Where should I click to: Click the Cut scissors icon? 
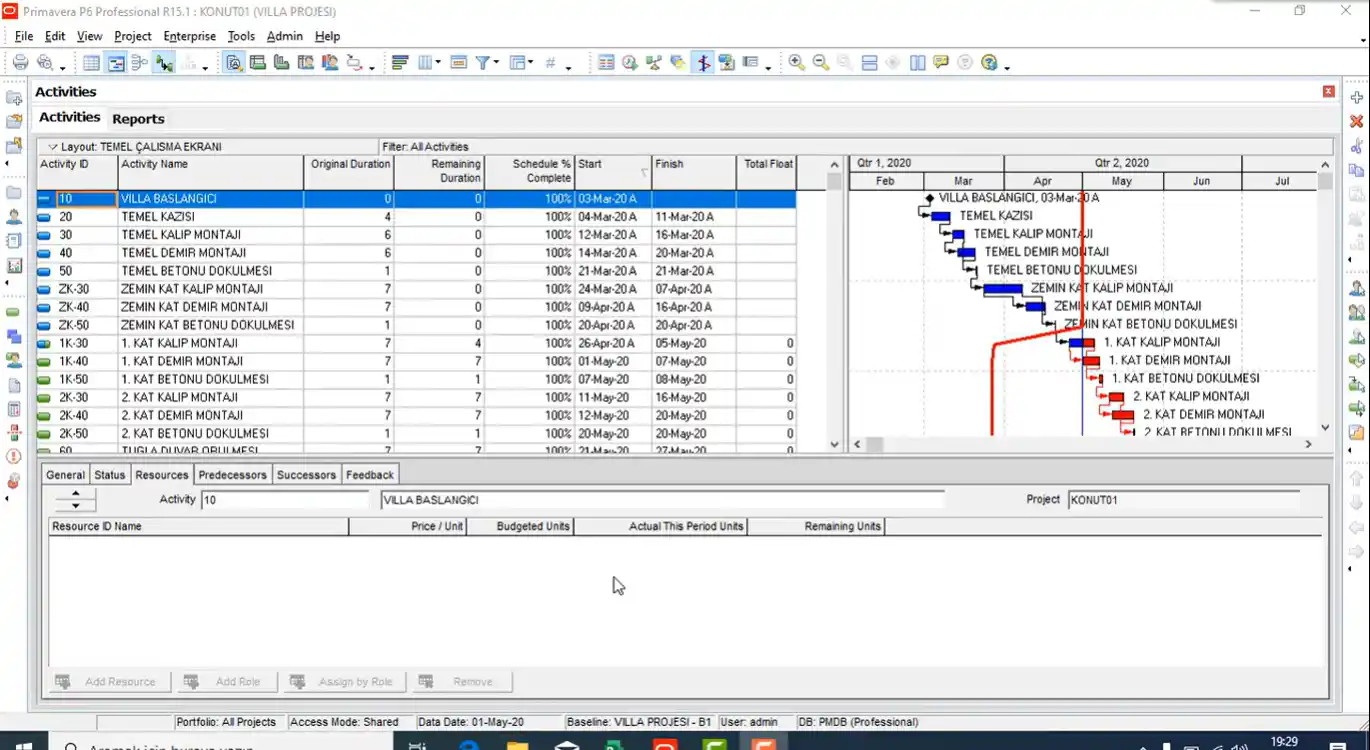click(x=1357, y=146)
